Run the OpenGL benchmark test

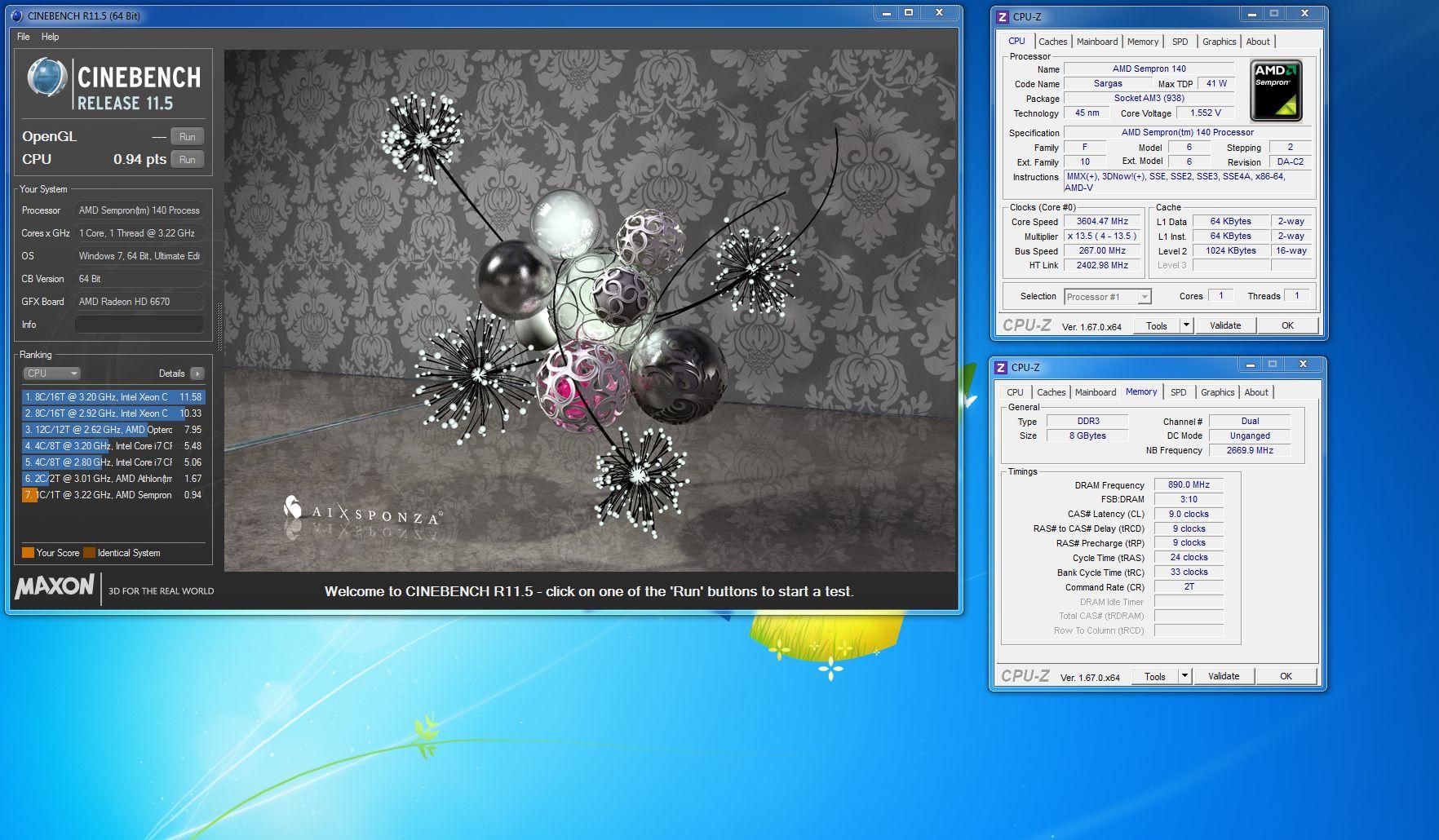coord(188,136)
